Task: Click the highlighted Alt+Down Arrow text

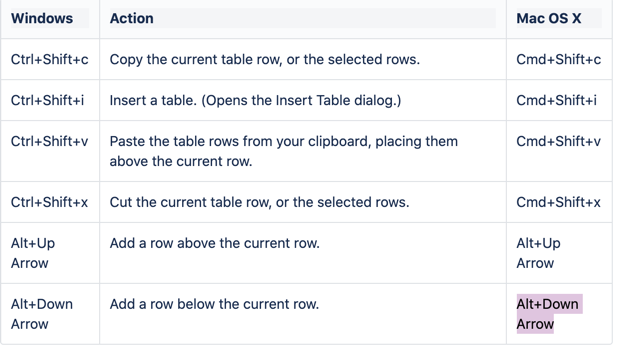Action: [547, 314]
